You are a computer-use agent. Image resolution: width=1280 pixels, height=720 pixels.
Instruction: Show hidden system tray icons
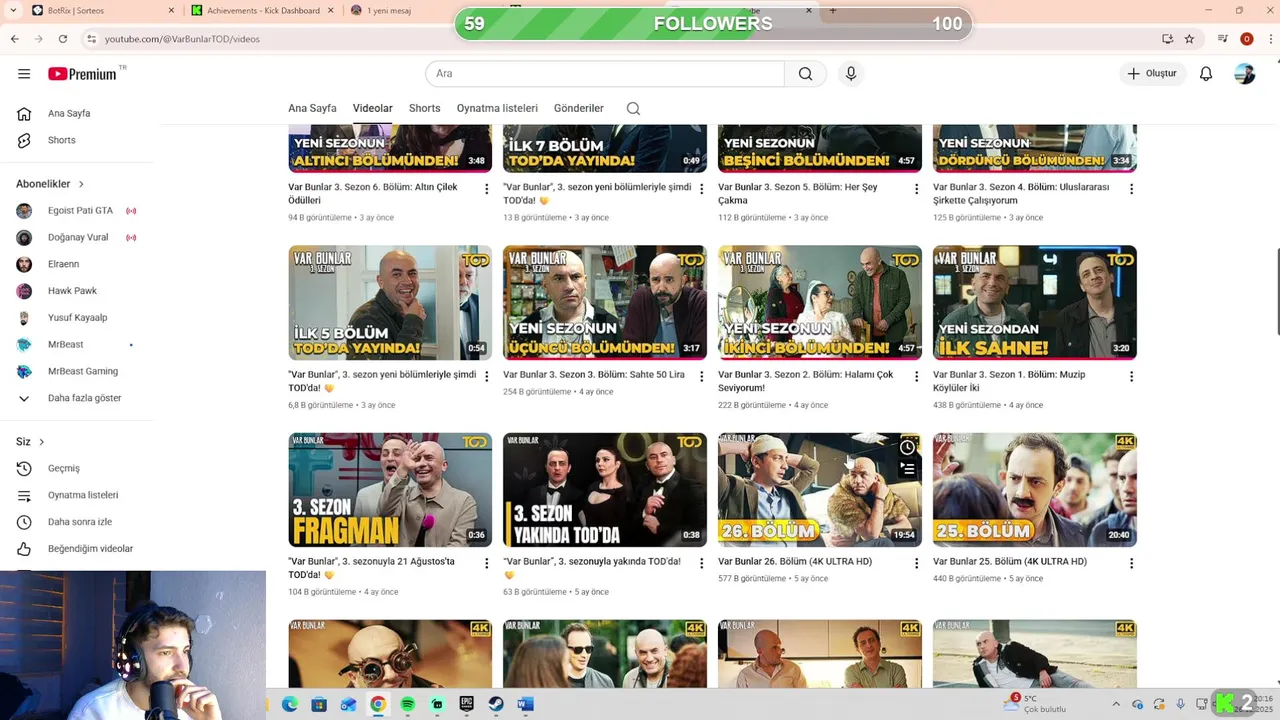1116,704
